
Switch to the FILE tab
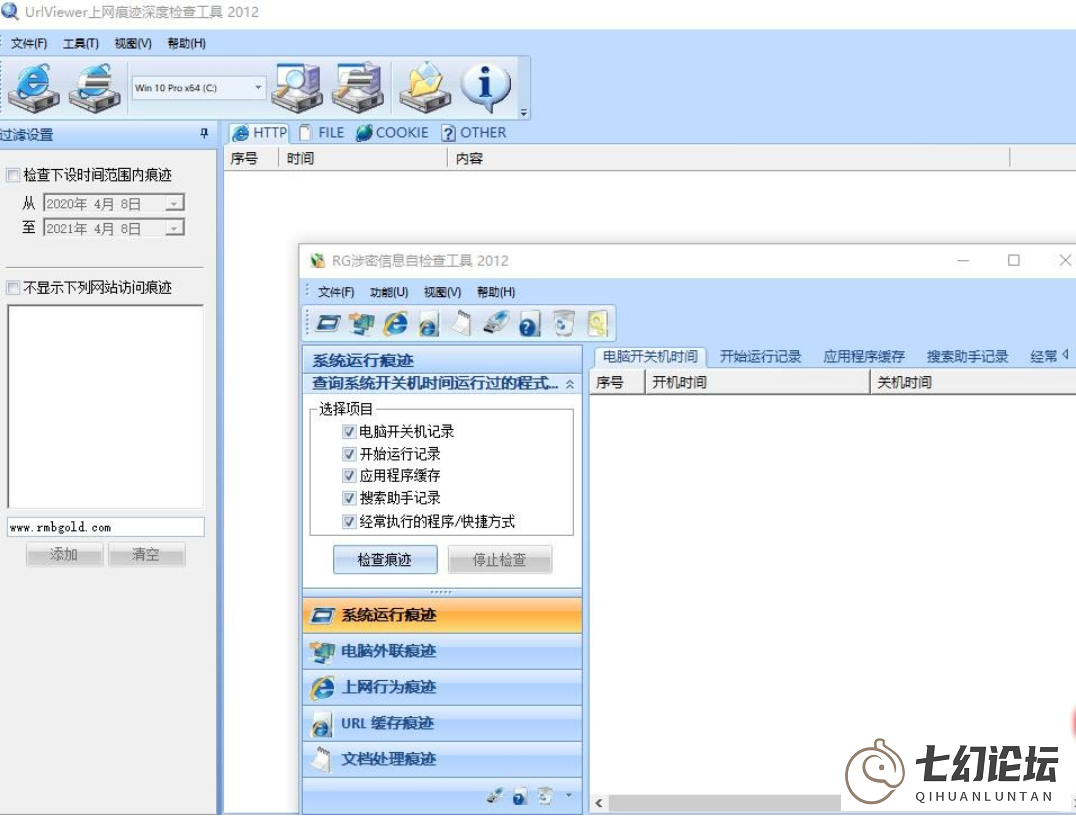[322, 132]
